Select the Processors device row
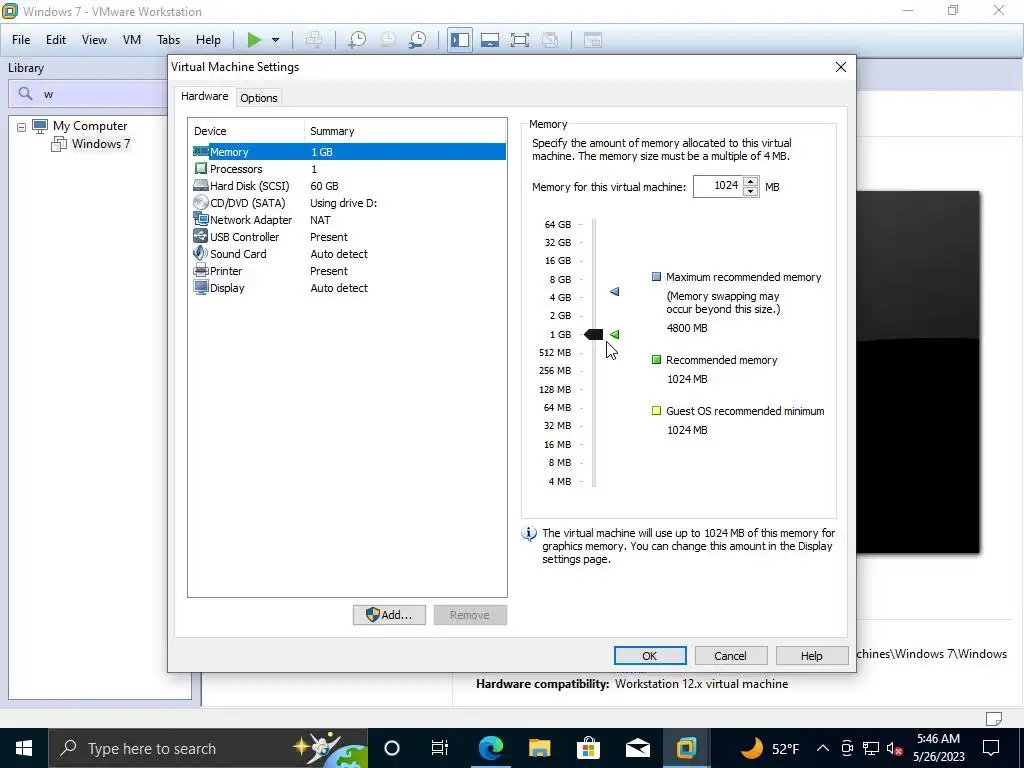 pos(349,168)
